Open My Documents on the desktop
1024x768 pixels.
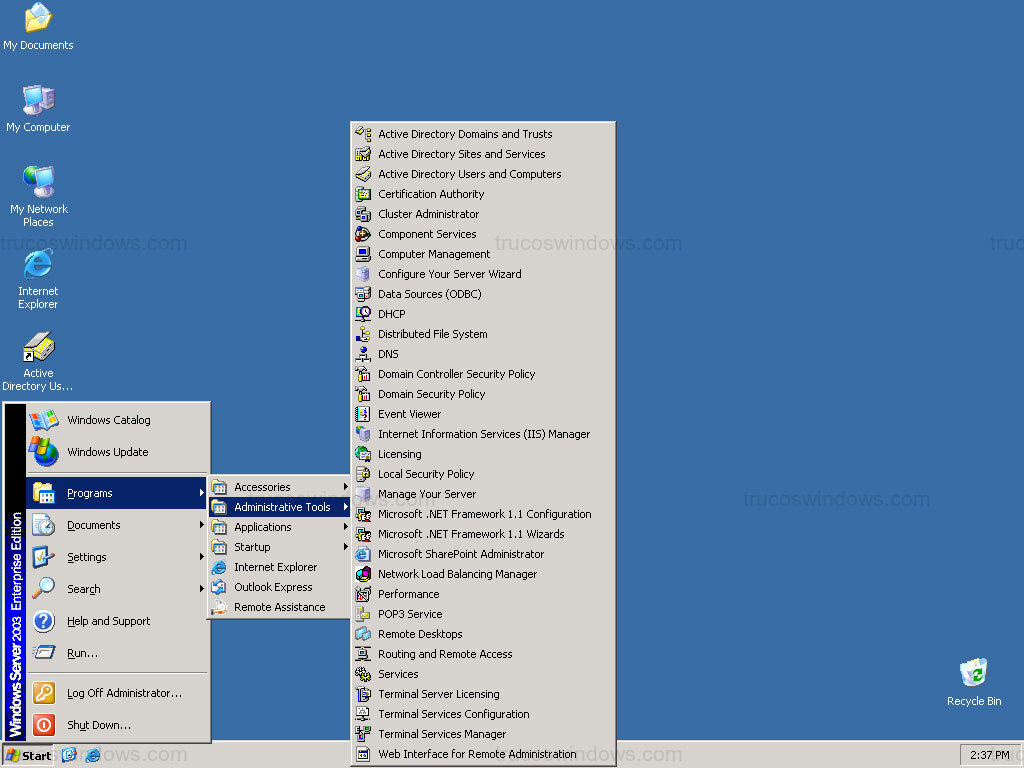point(38,20)
